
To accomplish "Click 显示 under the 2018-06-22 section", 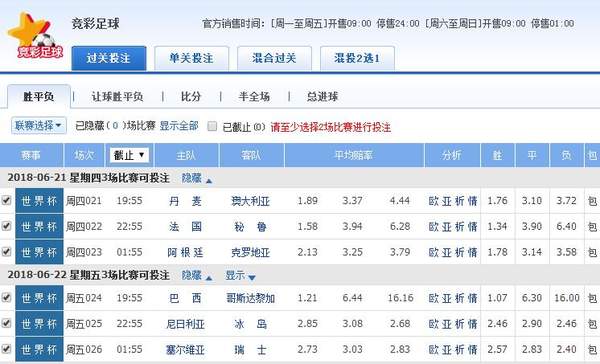I will (x=240, y=276).
